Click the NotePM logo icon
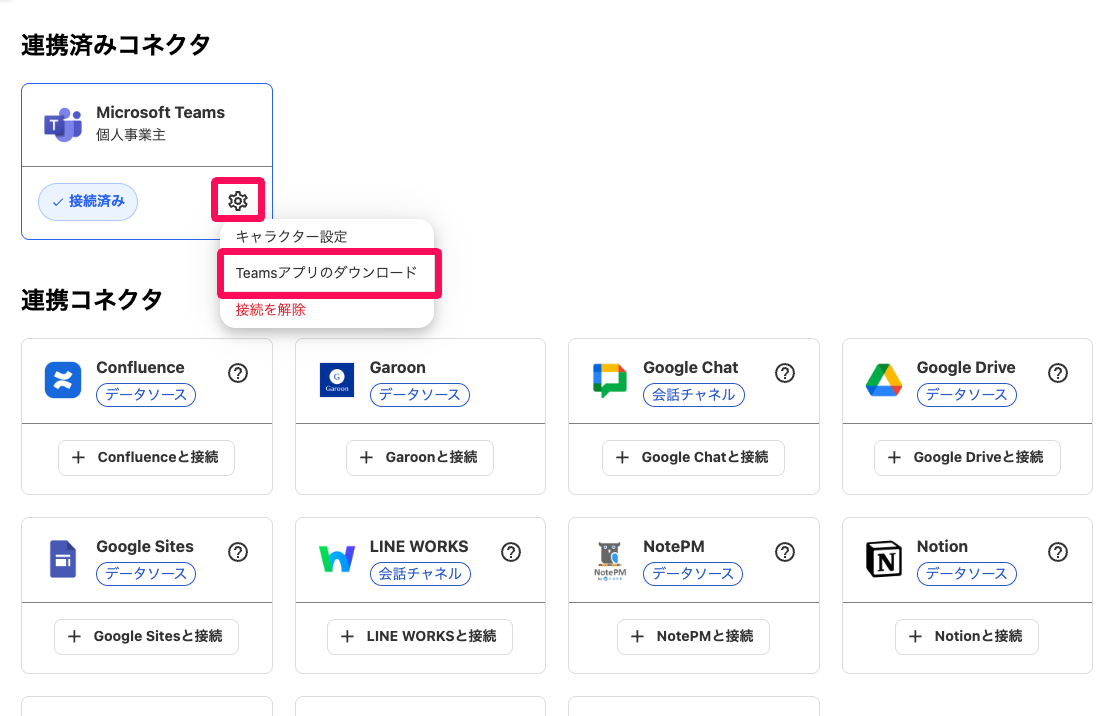 point(610,560)
